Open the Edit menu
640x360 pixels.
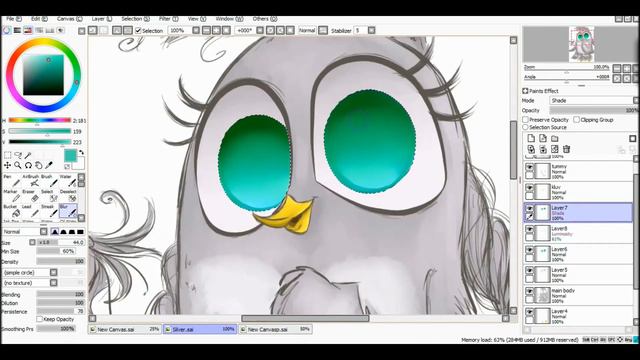point(39,19)
